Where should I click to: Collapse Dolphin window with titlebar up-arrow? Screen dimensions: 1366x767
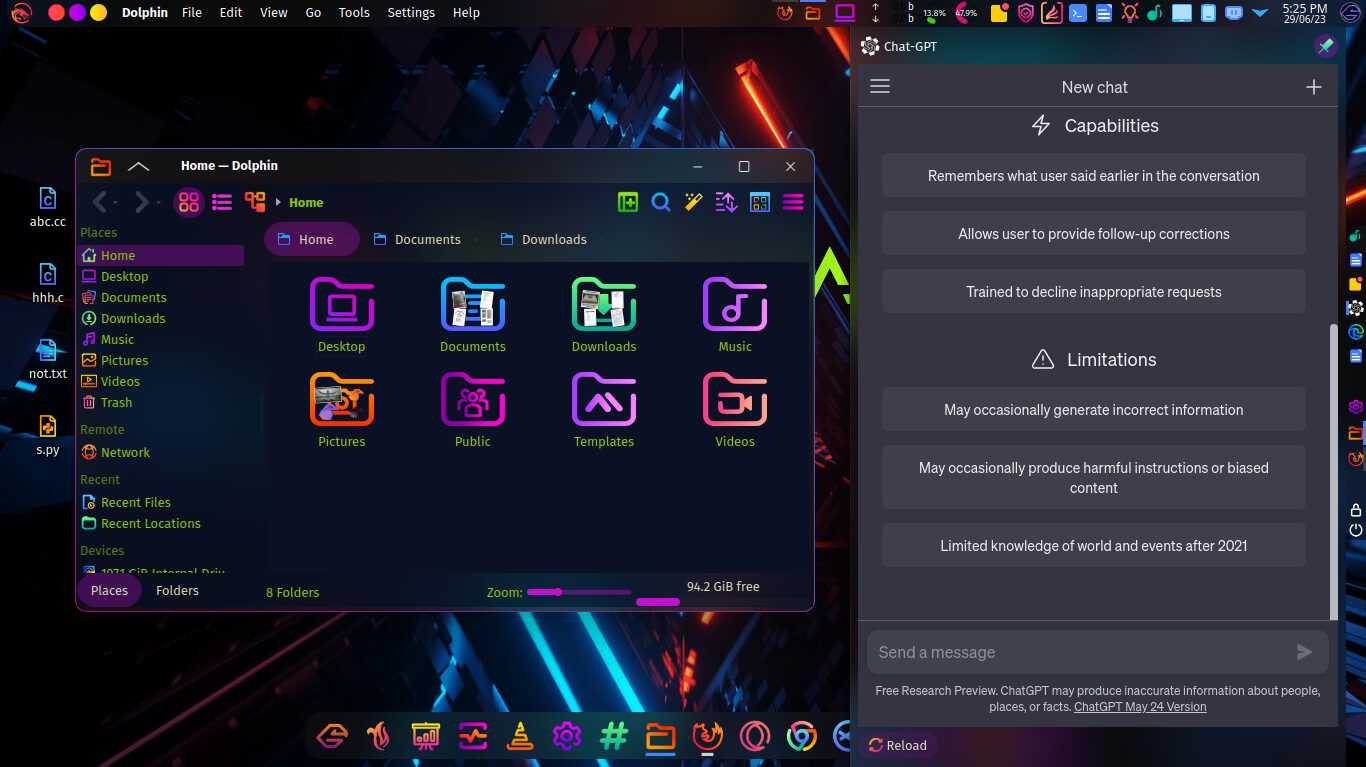(x=138, y=166)
